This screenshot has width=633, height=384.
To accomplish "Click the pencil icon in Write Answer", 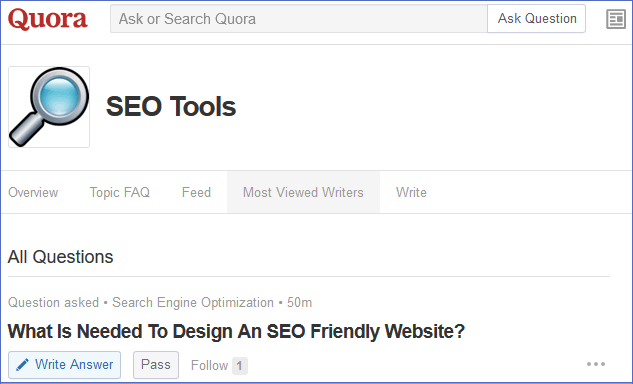I will pyautogui.click(x=22, y=365).
